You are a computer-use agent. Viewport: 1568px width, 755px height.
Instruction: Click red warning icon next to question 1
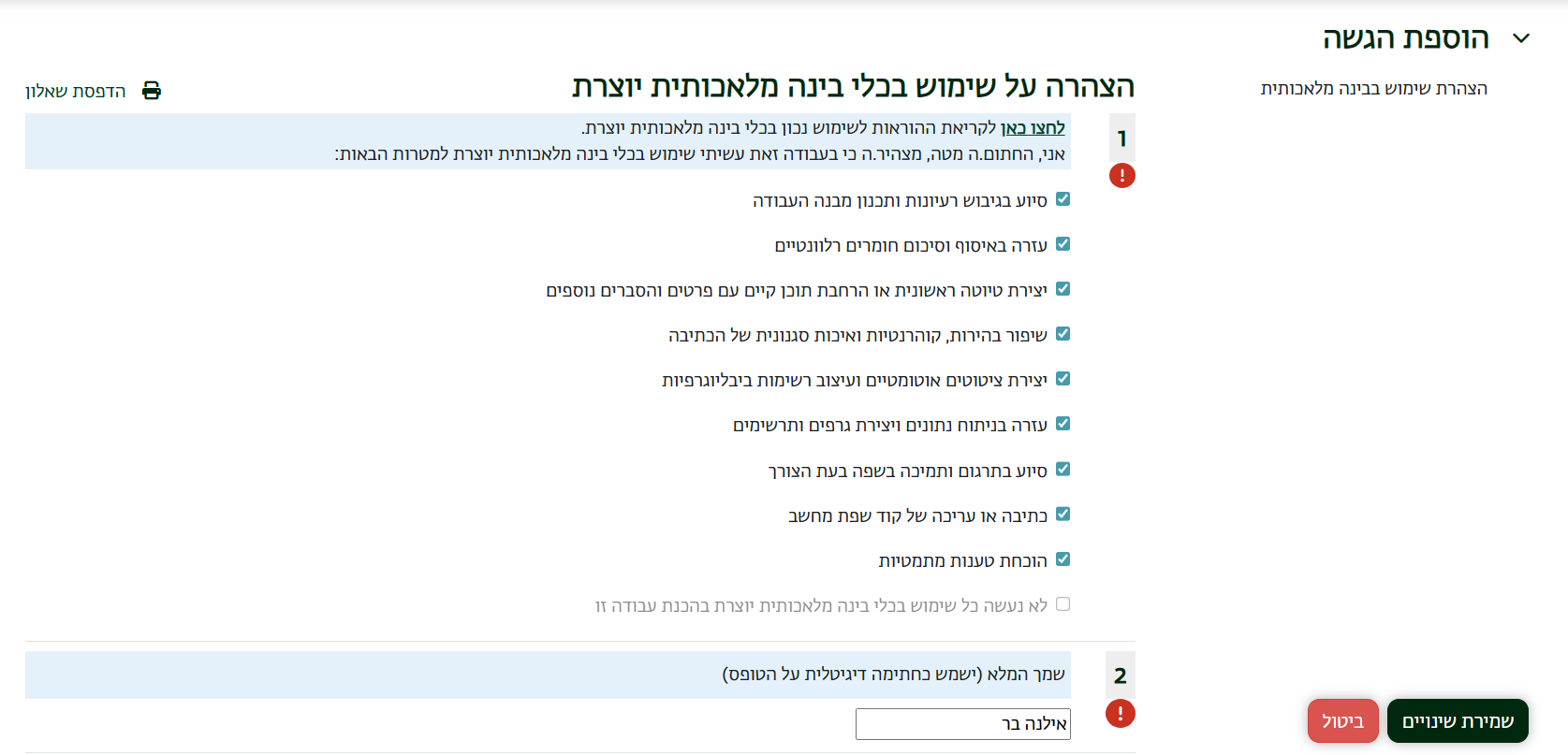(x=1121, y=175)
